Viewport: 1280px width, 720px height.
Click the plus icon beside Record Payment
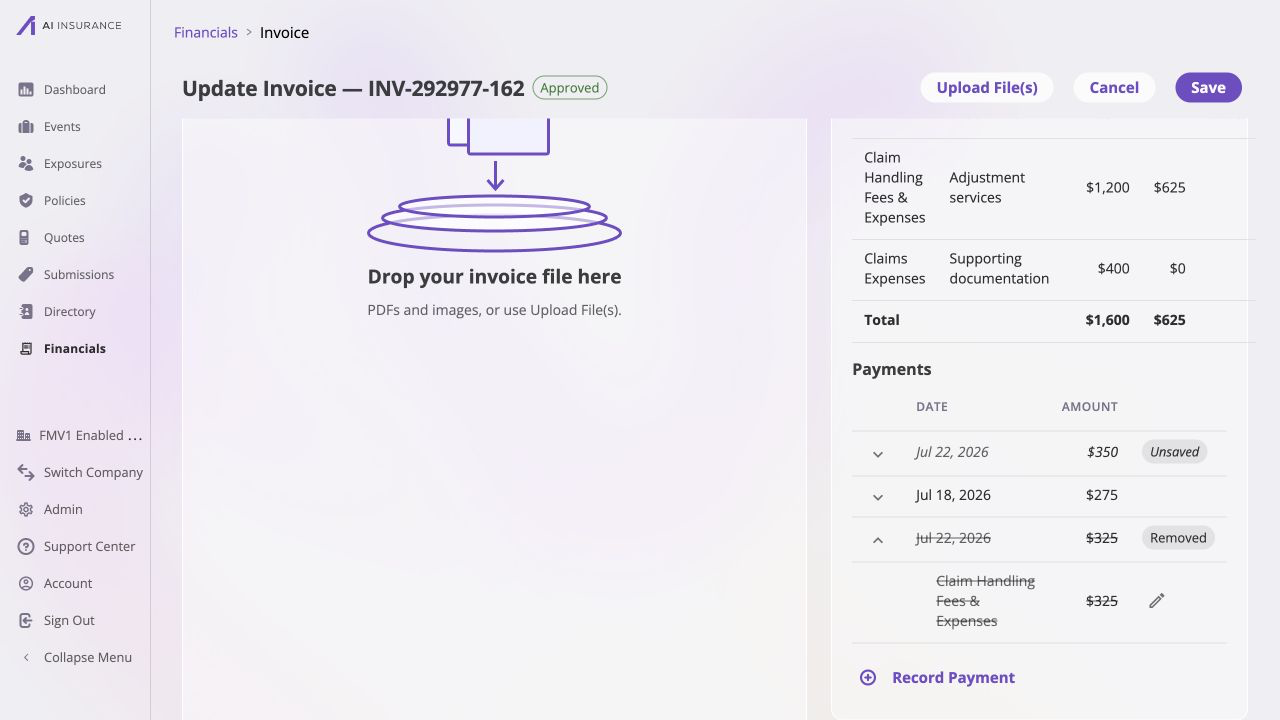pyautogui.click(x=868, y=678)
